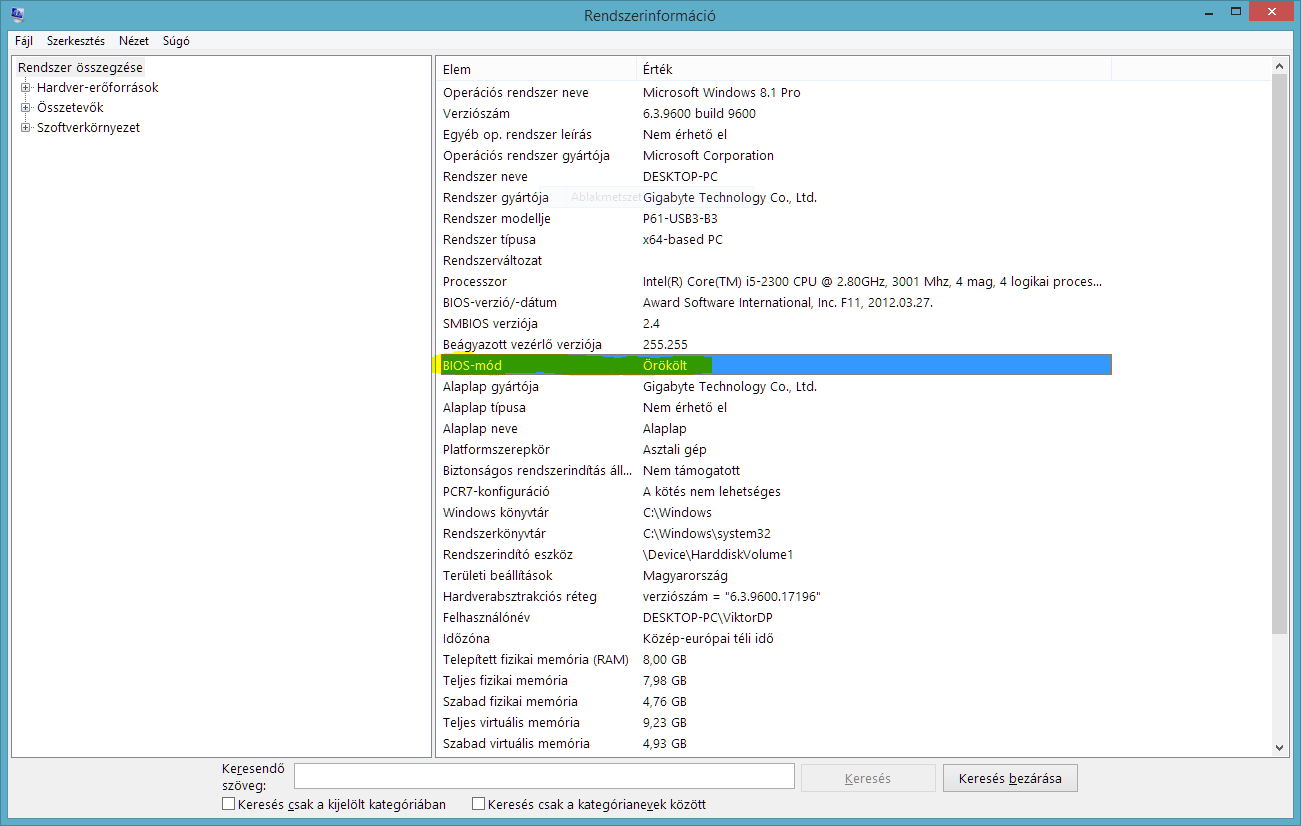This screenshot has height=826, width=1301.
Task: Select the Szabad fizikai memória row
Action: coord(774,701)
